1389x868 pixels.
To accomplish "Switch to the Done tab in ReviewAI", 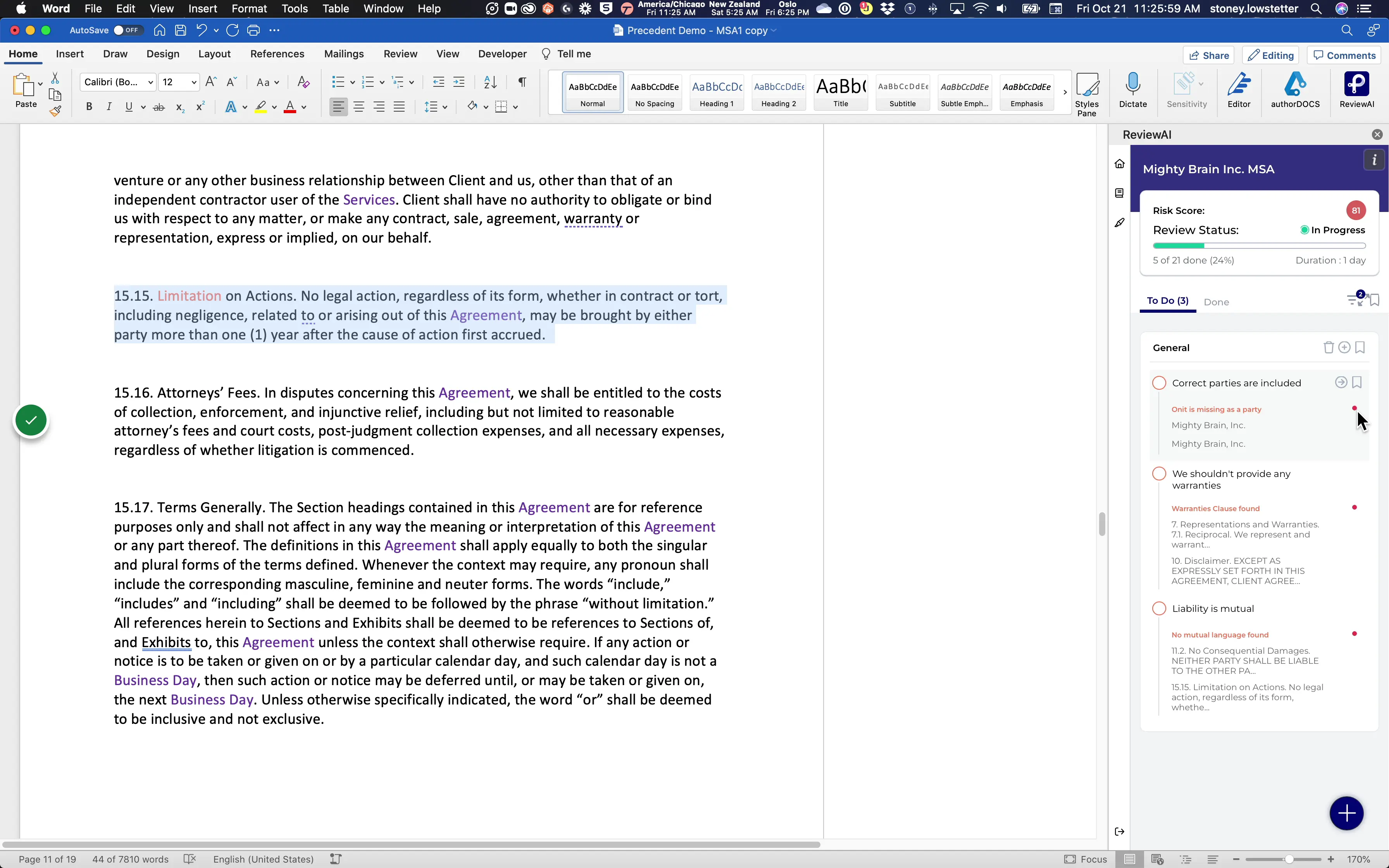I will [1216, 302].
